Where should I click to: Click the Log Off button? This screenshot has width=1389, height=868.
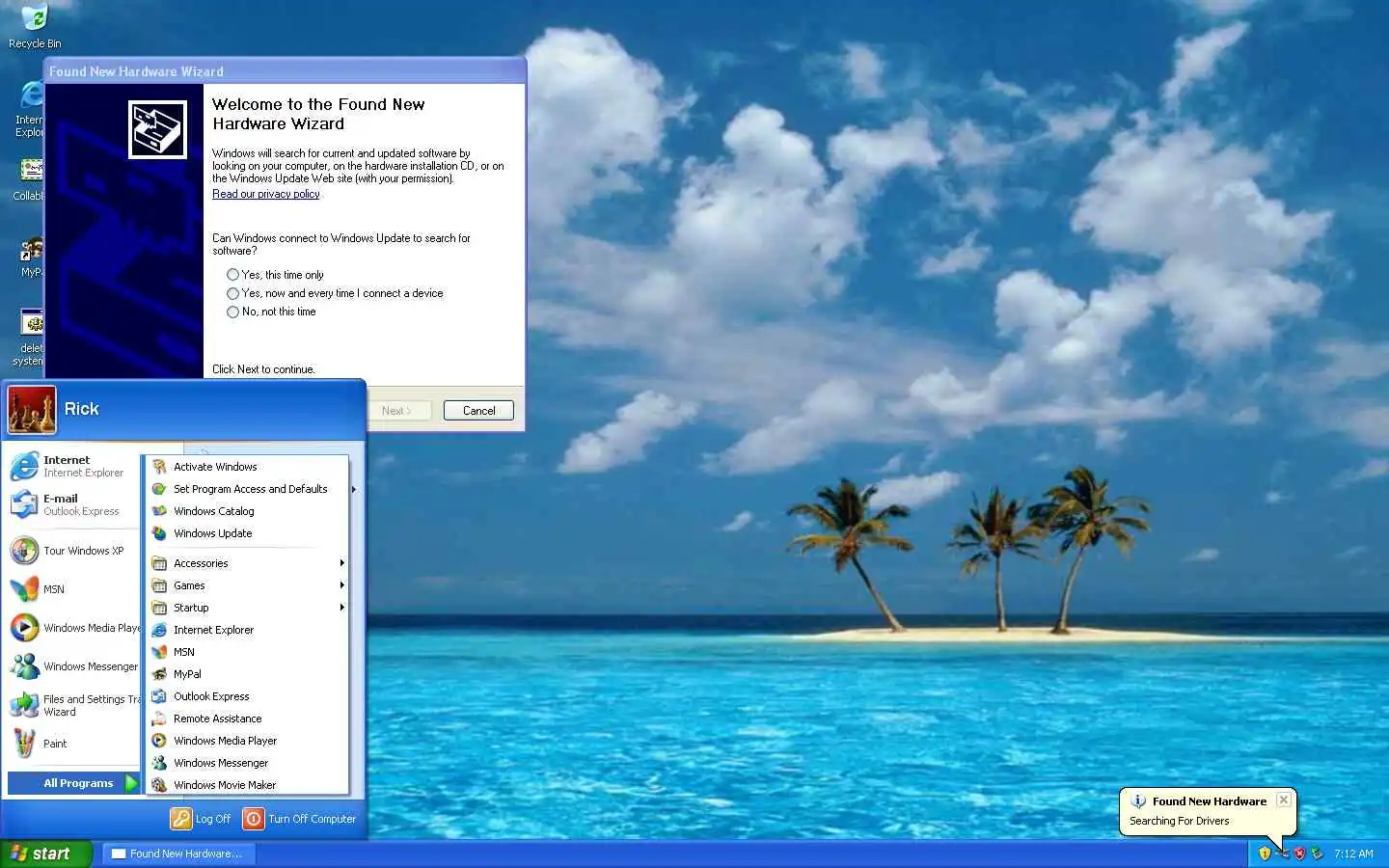[201, 819]
